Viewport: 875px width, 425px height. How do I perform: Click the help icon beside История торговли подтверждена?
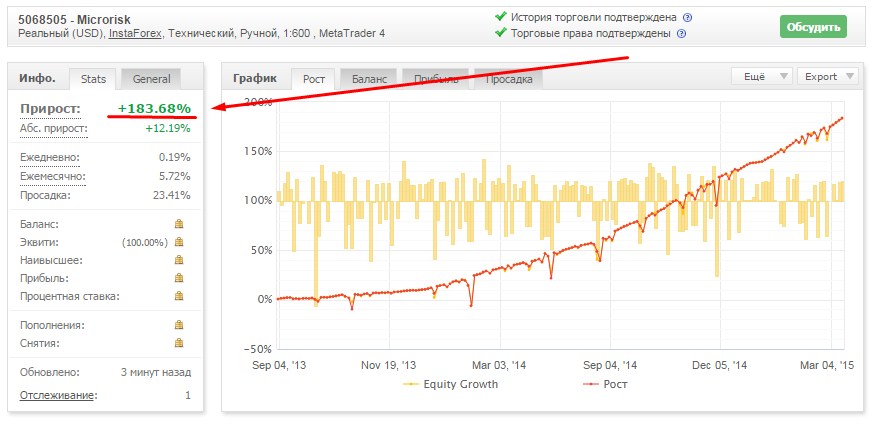pos(687,18)
